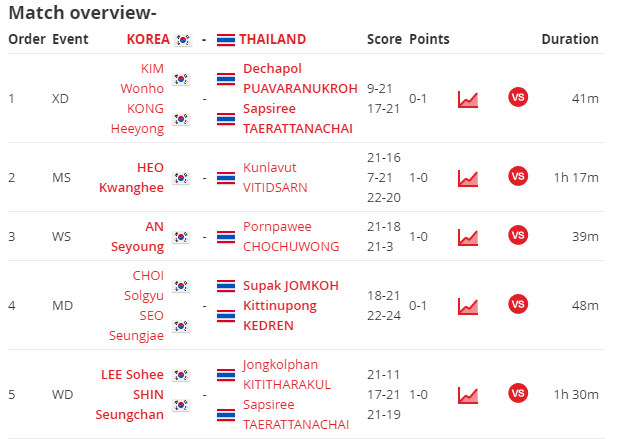
Task: Open the stats chart icon for the MD match
Action: [467, 304]
